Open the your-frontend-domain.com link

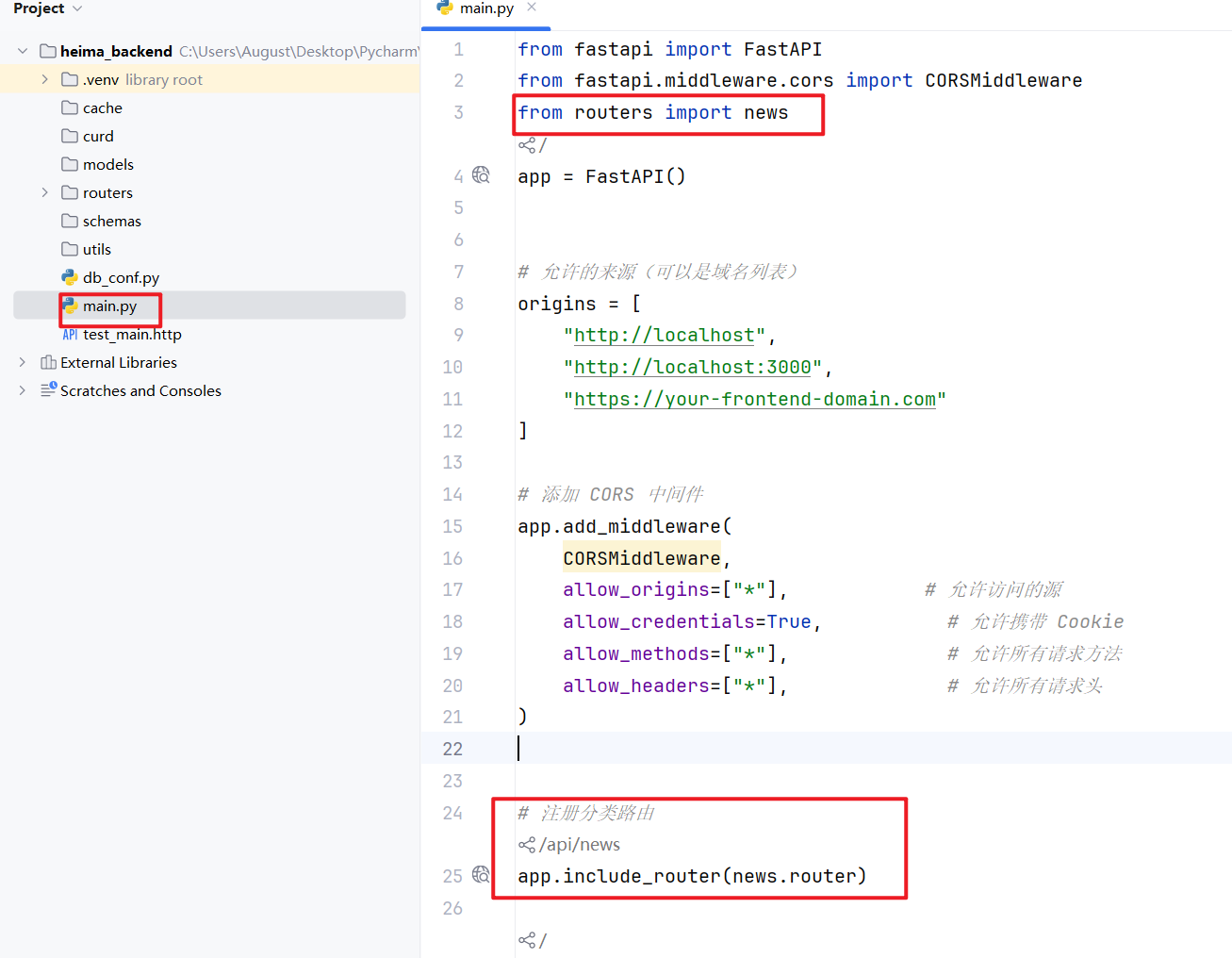point(754,400)
